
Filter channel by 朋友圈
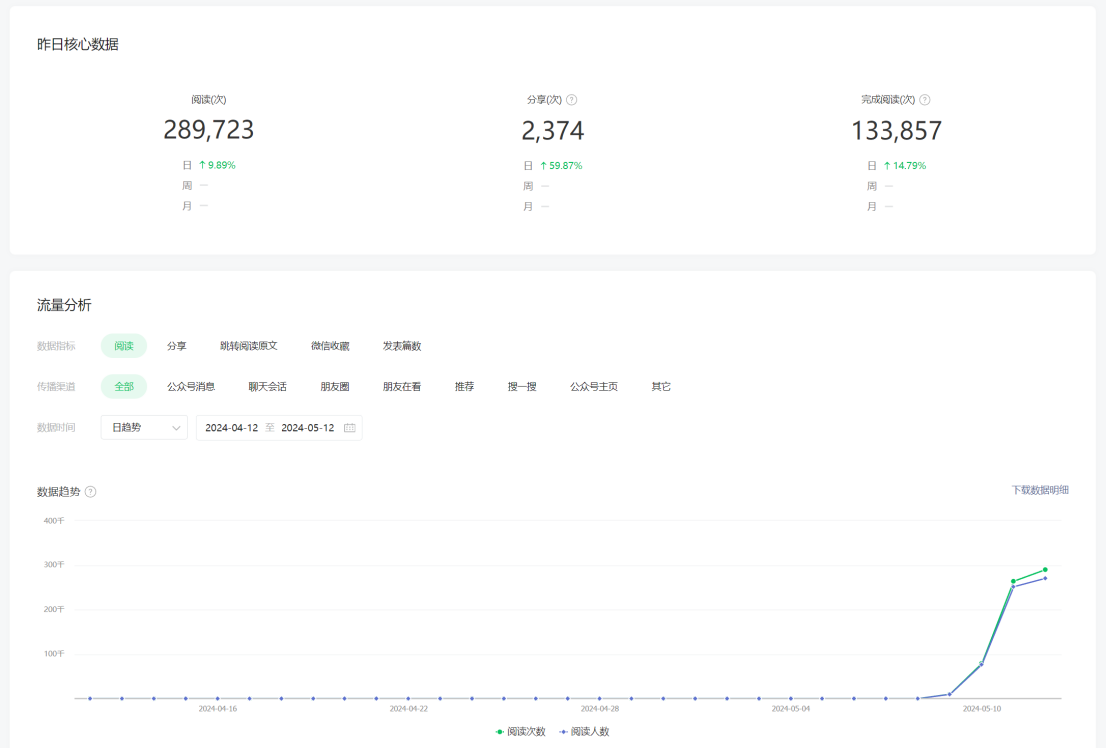[x=335, y=386]
